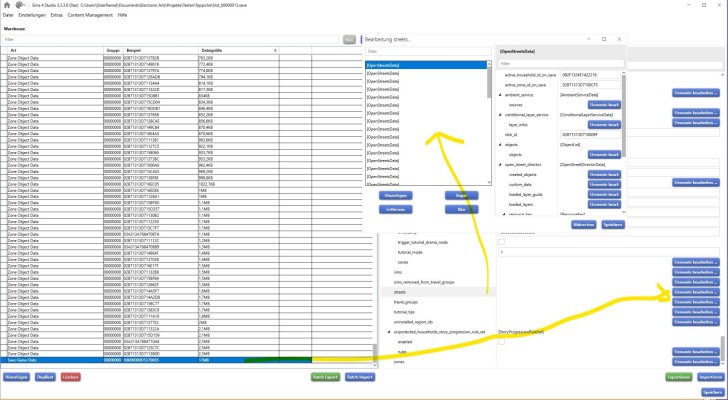Sort by the Dateigröße column header
This screenshot has height=400, width=728.
pyautogui.click(x=239, y=50)
